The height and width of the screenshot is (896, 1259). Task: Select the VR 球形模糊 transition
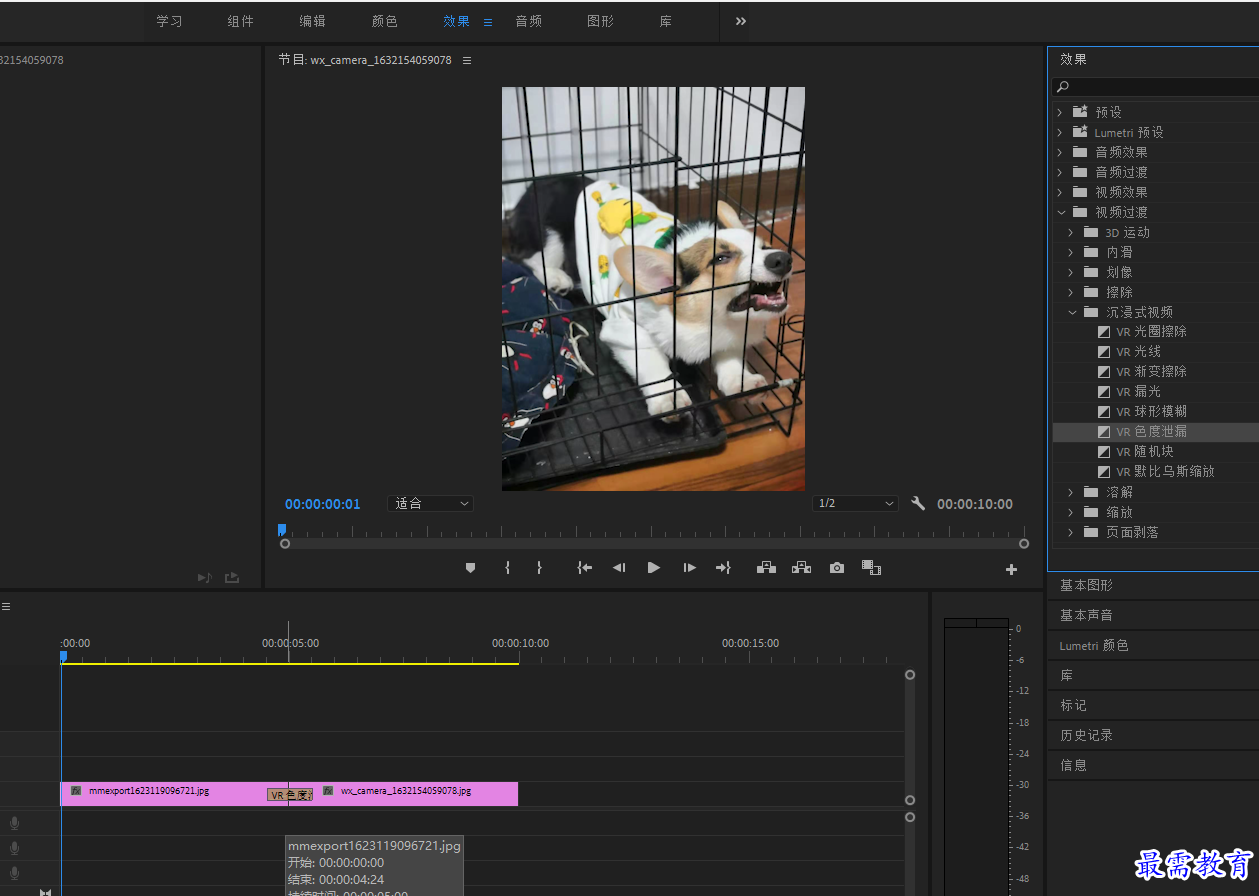click(x=1151, y=411)
